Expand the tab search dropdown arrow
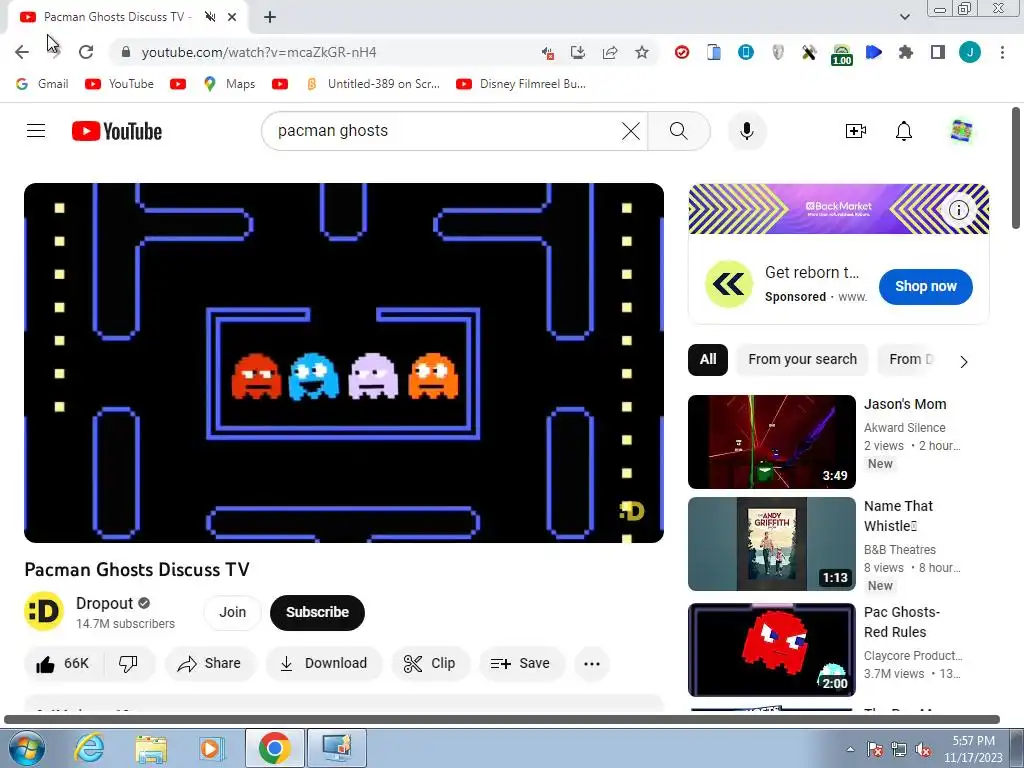The image size is (1024, 768). click(x=904, y=17)
